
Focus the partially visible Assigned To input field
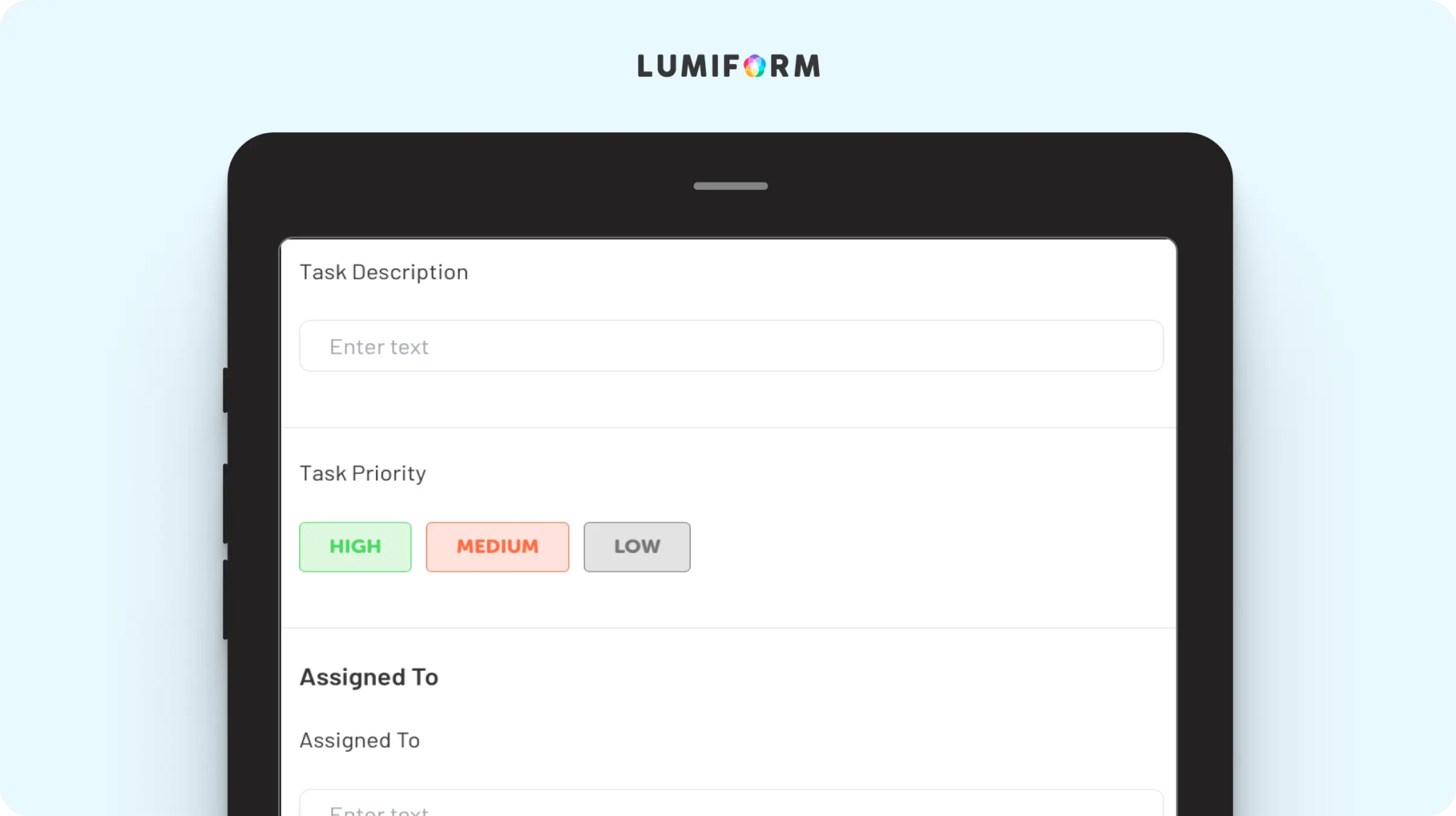pyautogui.click(x=730, y=805)
